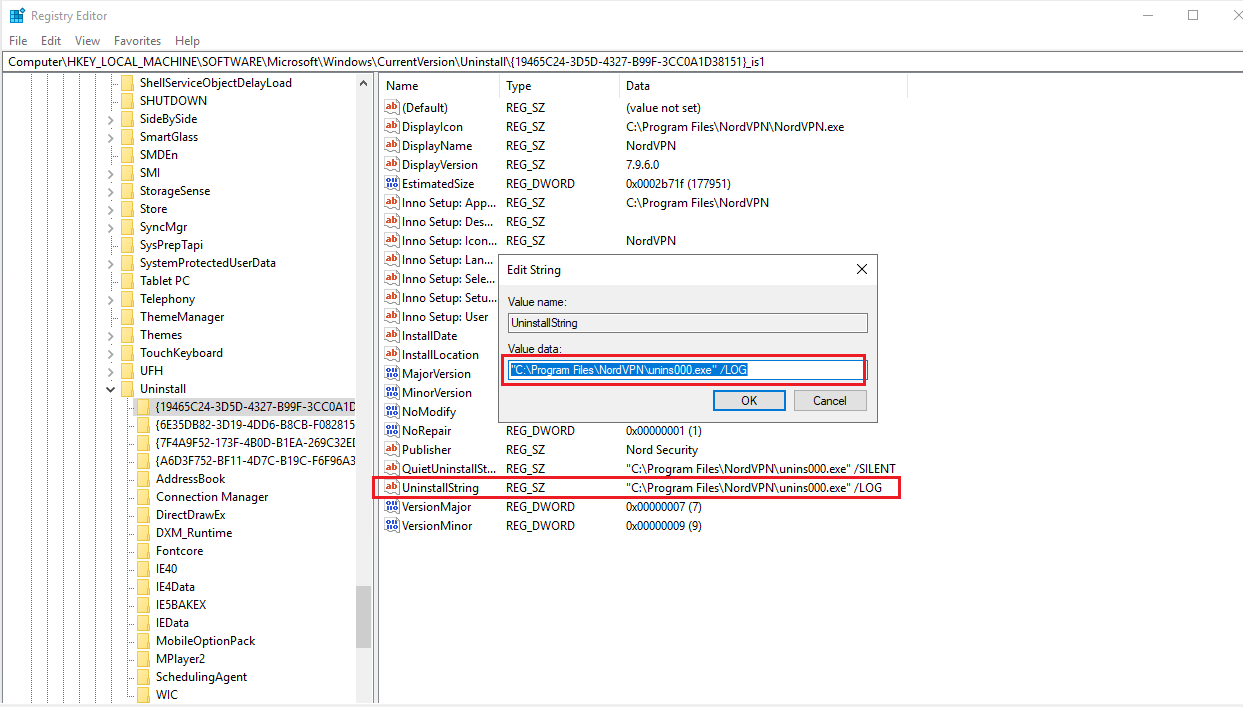
Task: Click the DWORD icon beside MinorVersion value
Action: coord(392,393)
